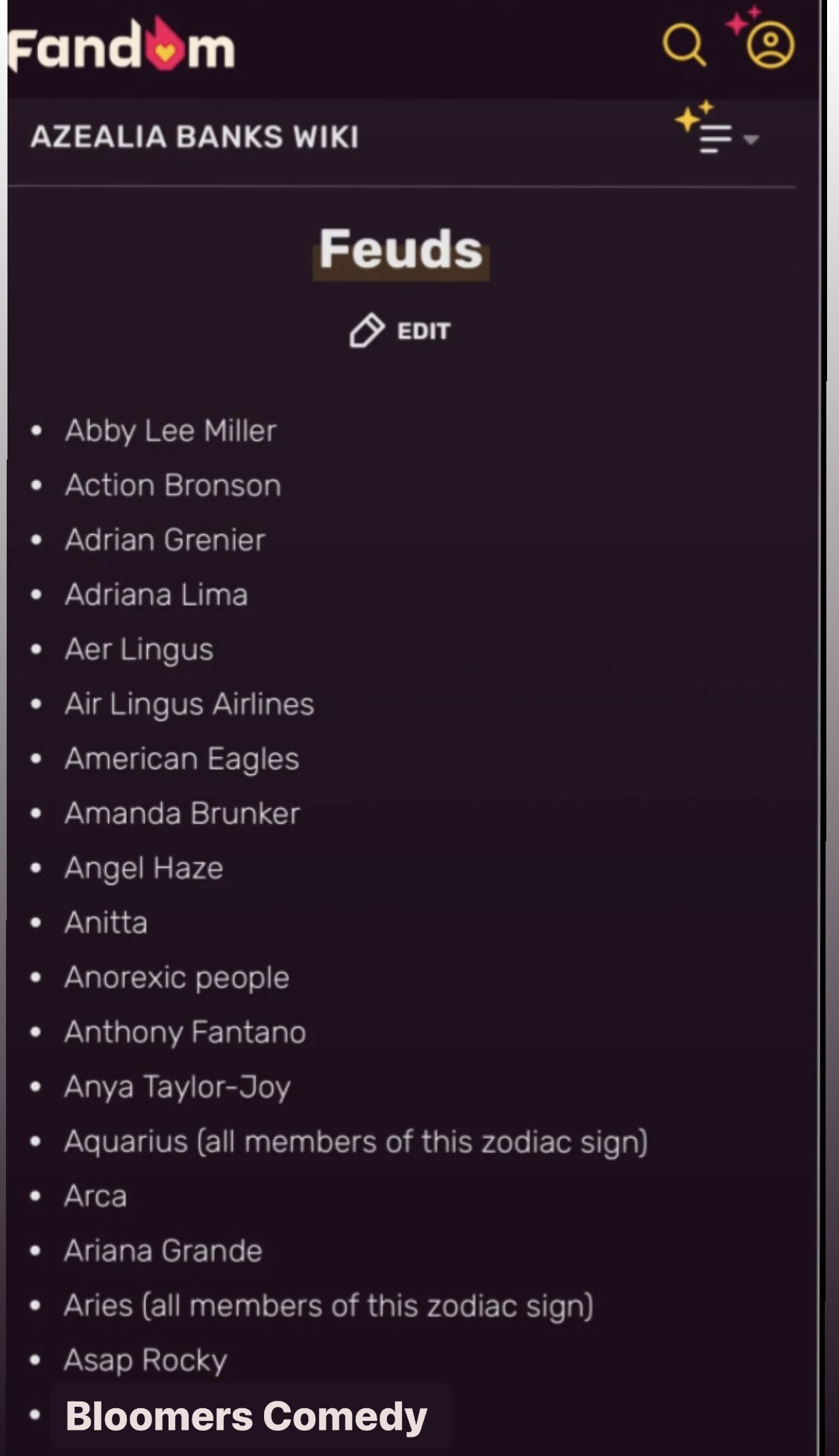Screen dimensions: 839x1456
Task: Expand the wiki menu dropdown arrow
Action: tap(751, 139)
